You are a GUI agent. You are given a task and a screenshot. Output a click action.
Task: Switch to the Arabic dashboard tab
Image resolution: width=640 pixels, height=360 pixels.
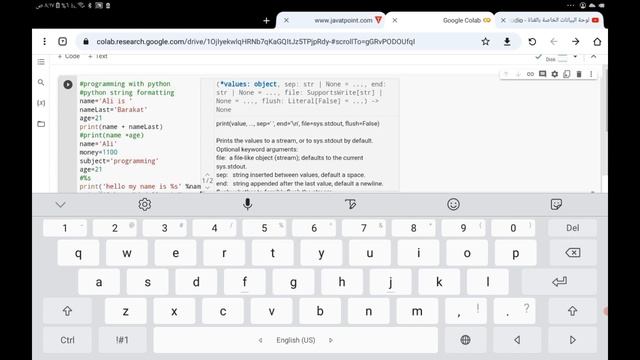(x=555, y=20)
